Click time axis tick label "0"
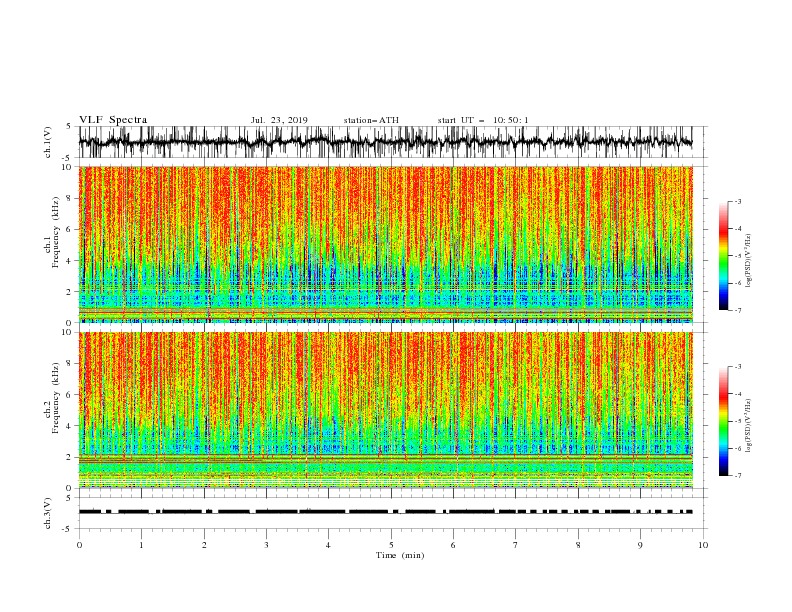 tap(79, 545)
